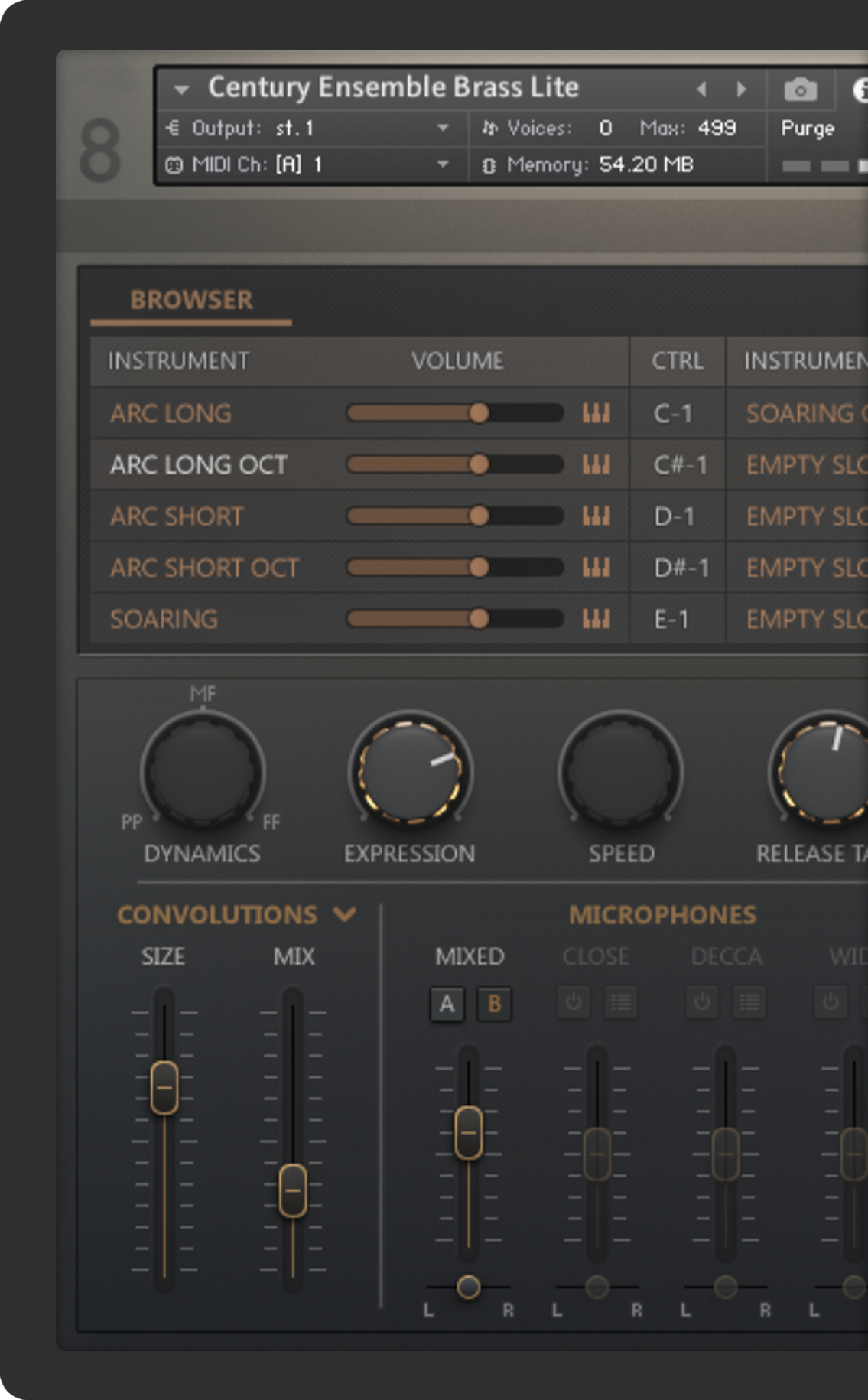
Task: Click the Purge button
Action: (807, 129)
